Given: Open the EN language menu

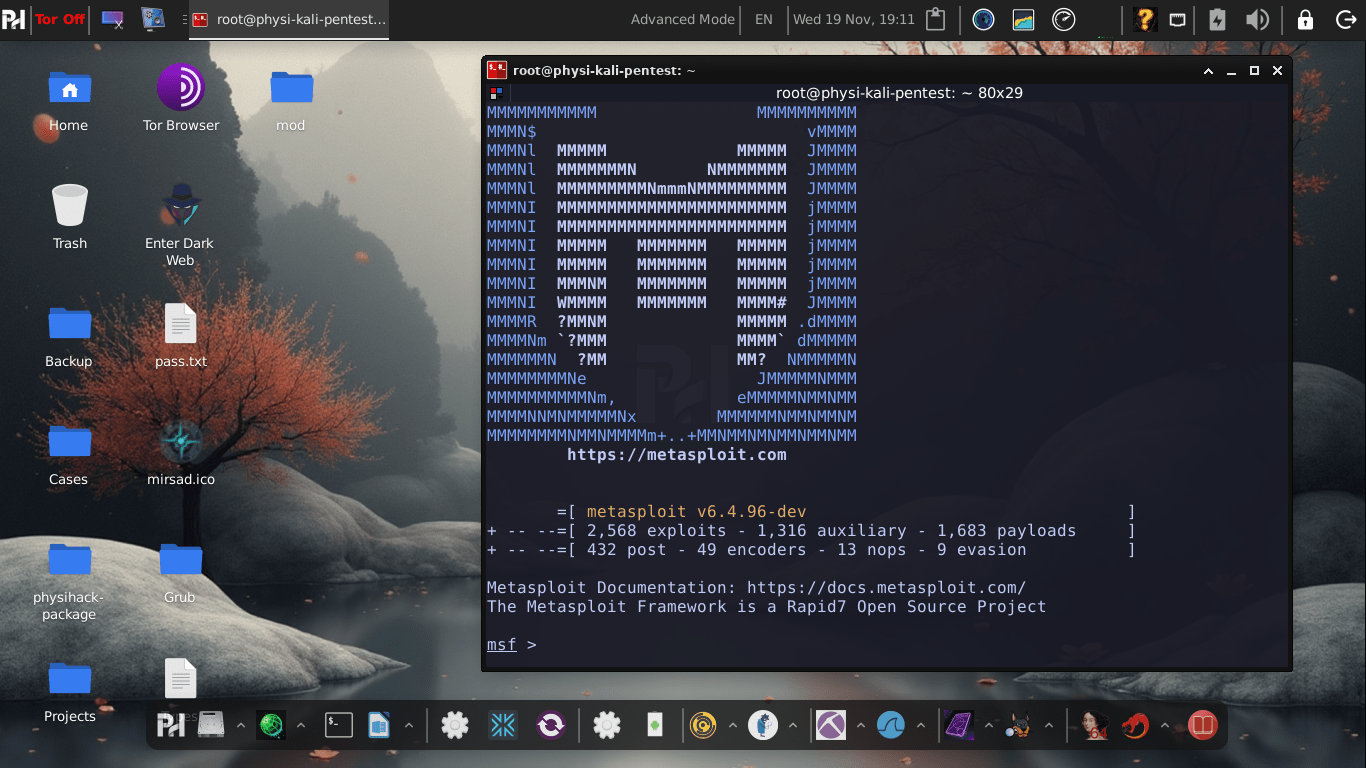Looking at the screenshot, I should (x=763, y=19).
